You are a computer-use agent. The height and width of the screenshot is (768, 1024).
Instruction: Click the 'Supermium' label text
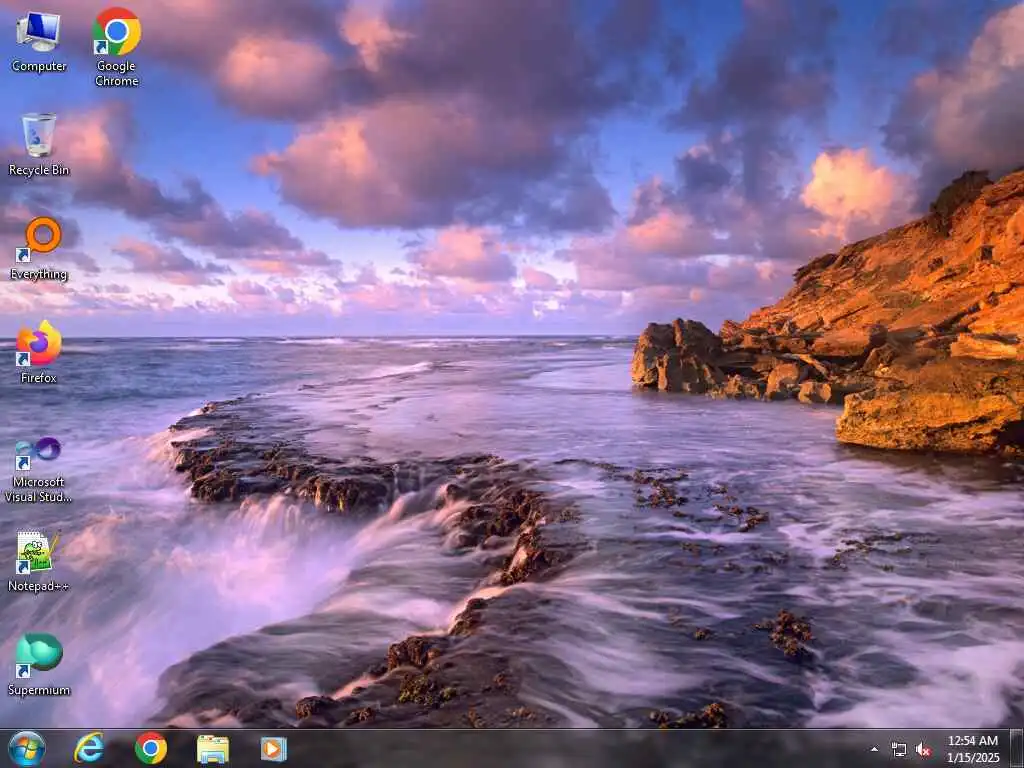pyautogui.click(x=39, y=690)
